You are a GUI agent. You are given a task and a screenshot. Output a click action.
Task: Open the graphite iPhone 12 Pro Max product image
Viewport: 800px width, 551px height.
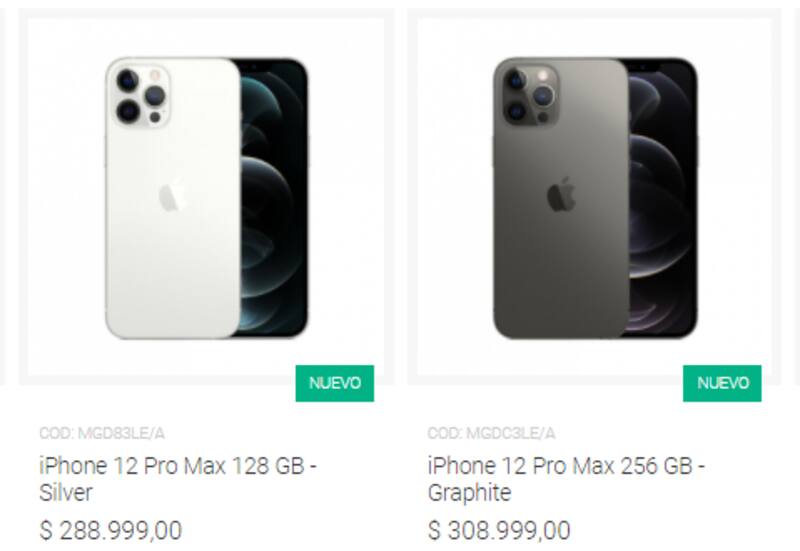click(594, 198)
